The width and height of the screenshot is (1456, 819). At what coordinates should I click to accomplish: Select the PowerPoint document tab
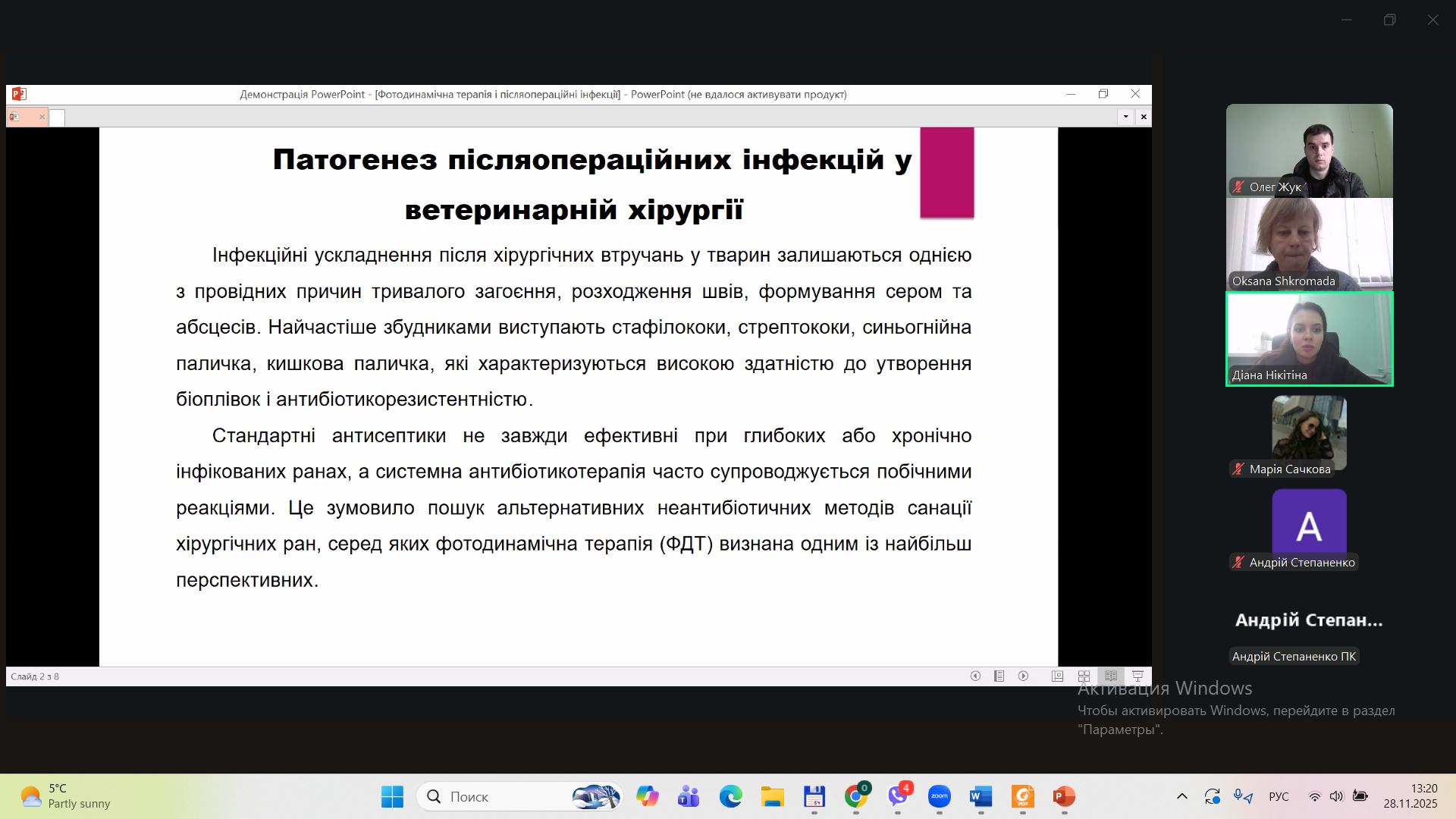tap(23, 117)
